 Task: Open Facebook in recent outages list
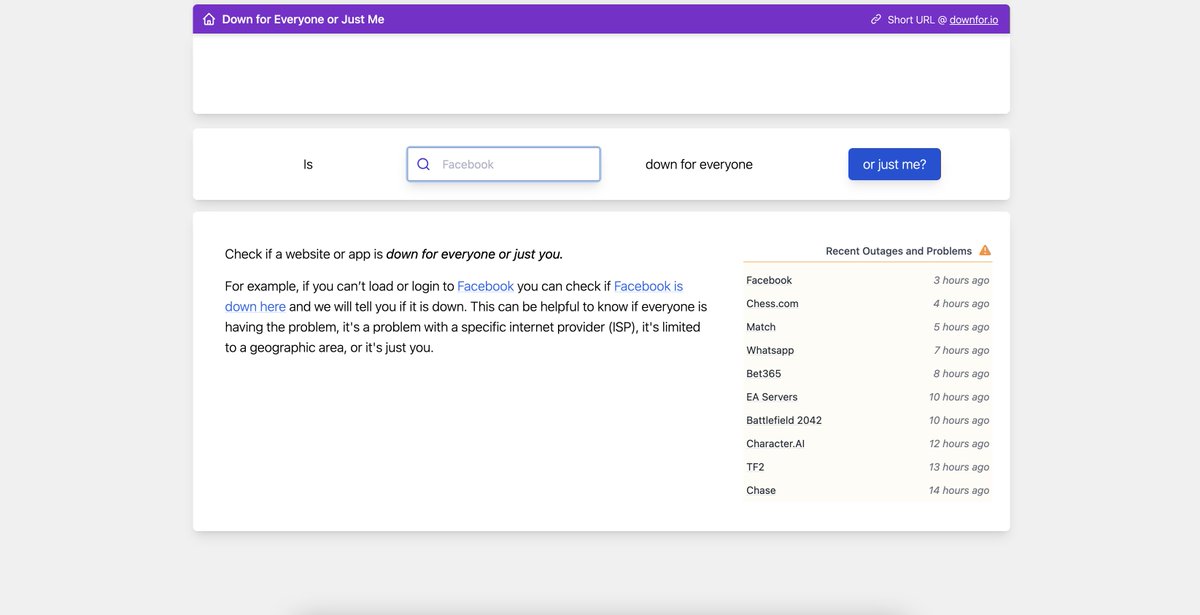point(769,280)
